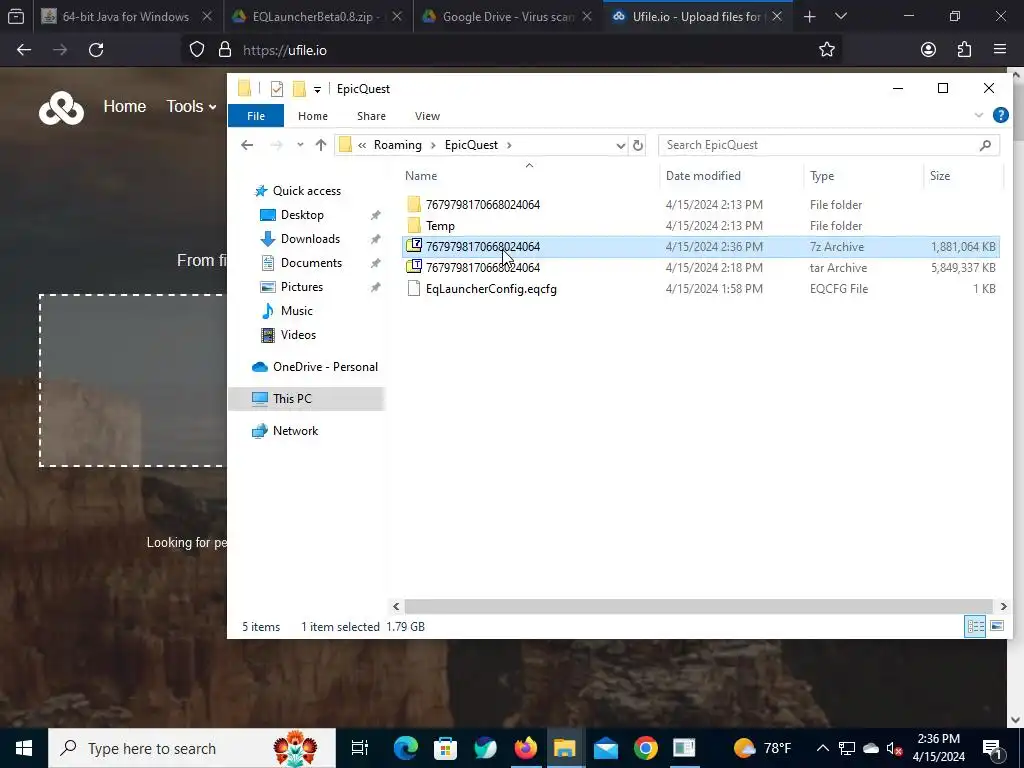Expand the breadcrumb overflow chevrons
This screenshot has width=1024, height=768.
tap(362, 146)
